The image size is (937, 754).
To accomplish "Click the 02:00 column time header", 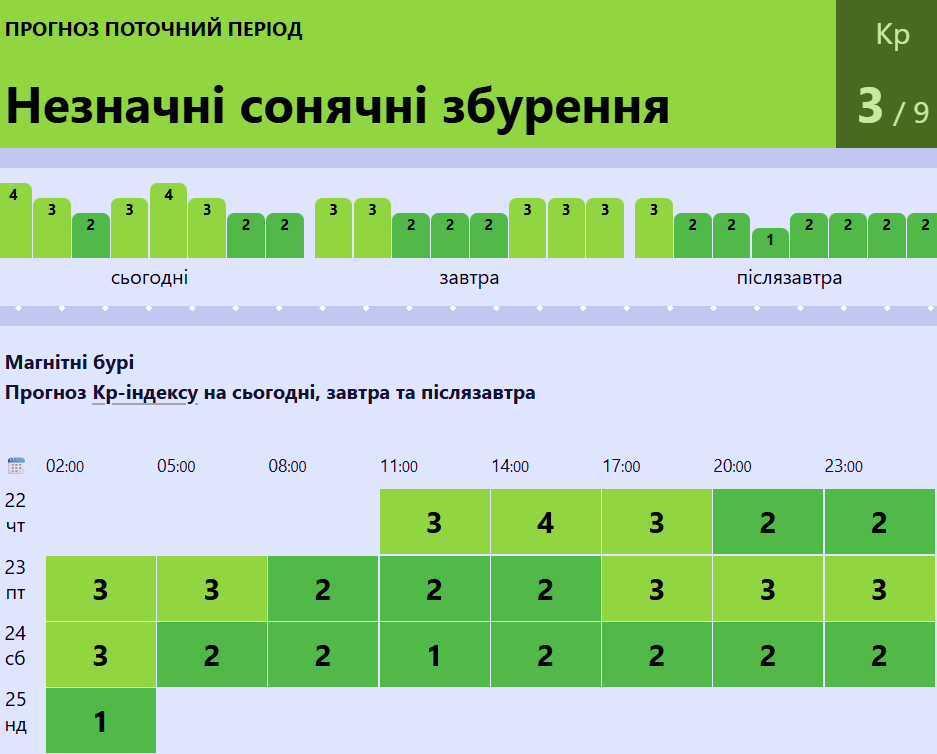I will [x=65, y=467].
